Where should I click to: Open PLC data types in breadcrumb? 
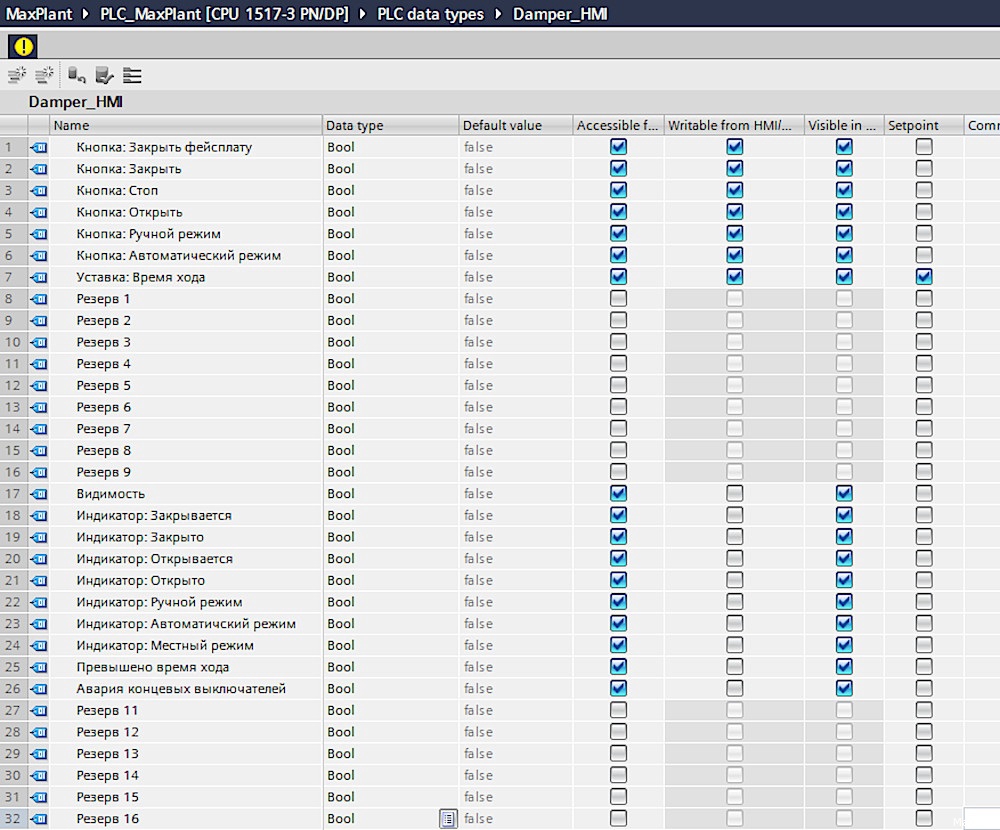click(x=430, y=14)
